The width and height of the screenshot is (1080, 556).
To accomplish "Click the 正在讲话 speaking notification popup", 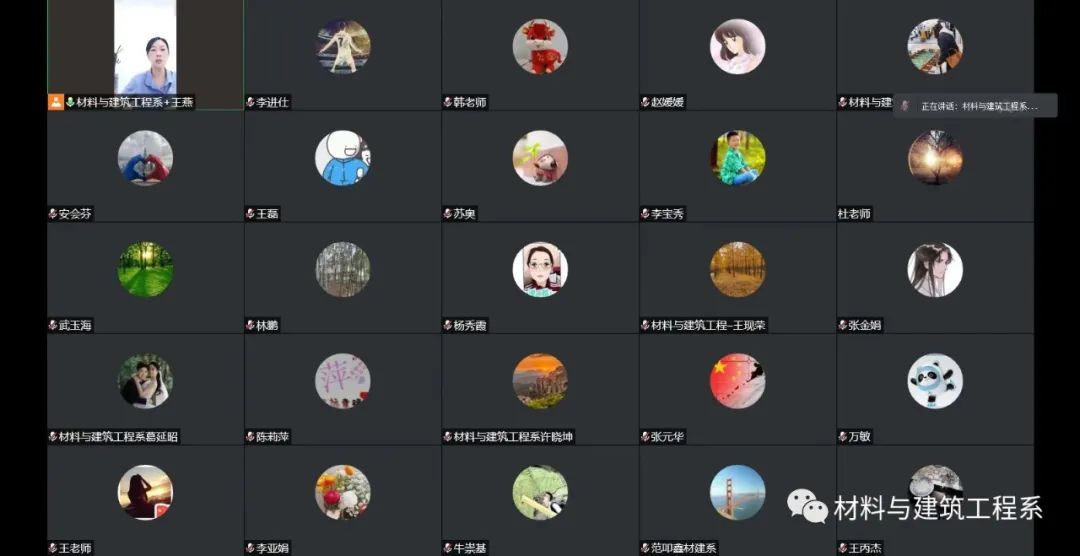I will coord(975,106).
